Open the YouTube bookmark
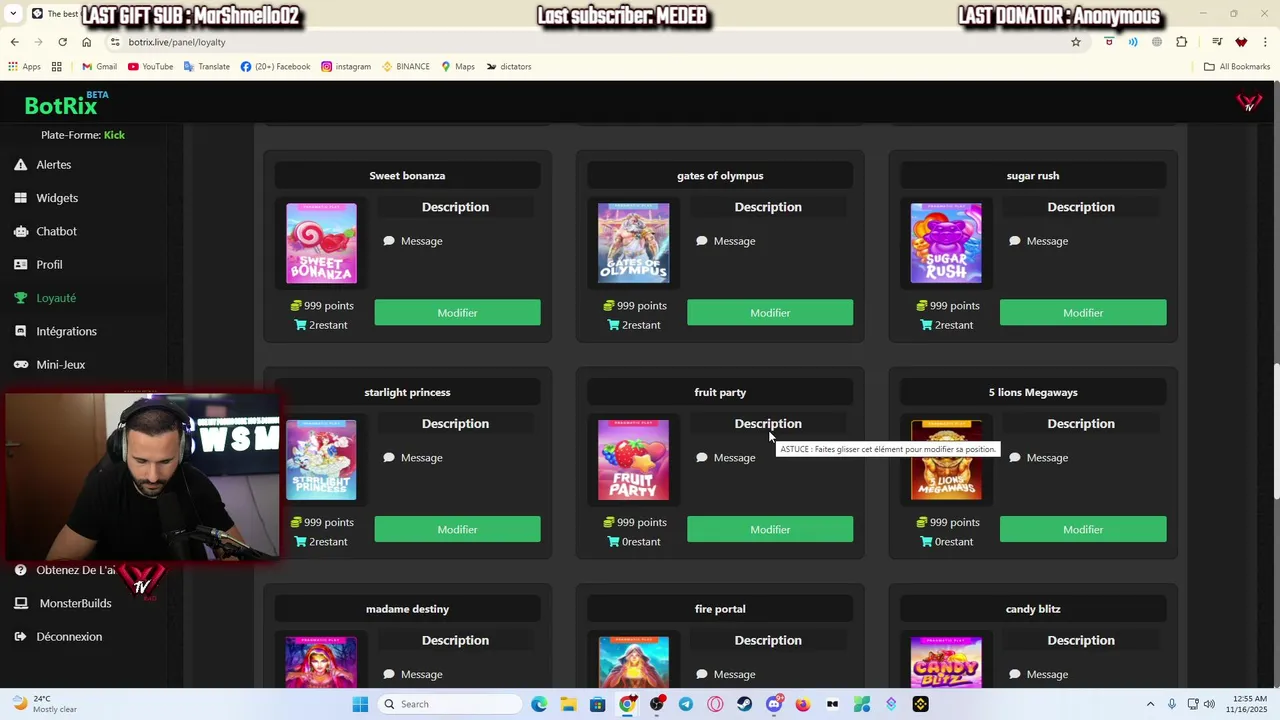This screenshot has height=720, width=1280. (x=150, y=67)
